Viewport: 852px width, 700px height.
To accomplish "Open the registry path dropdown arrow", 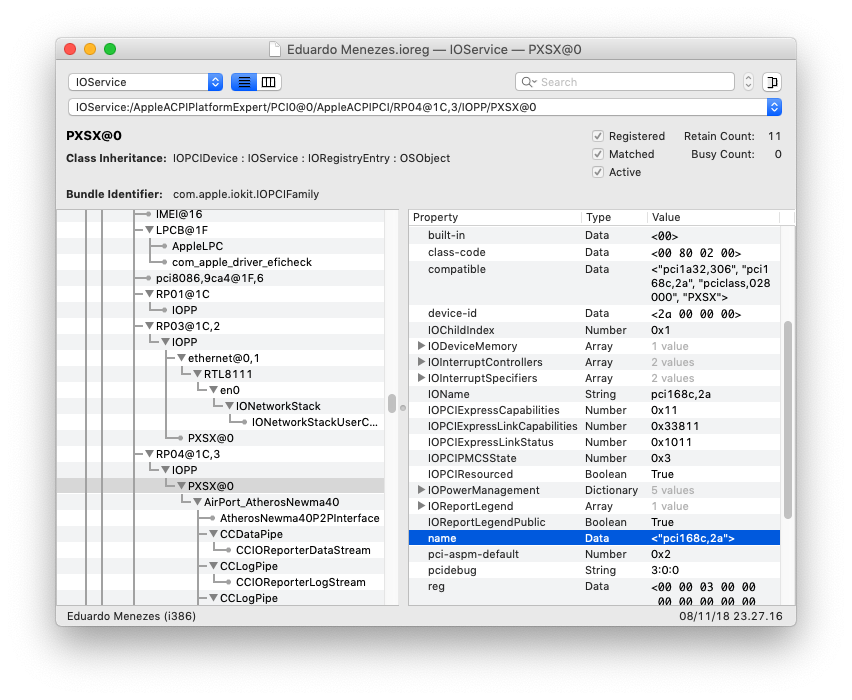I will tap(774, 107).
